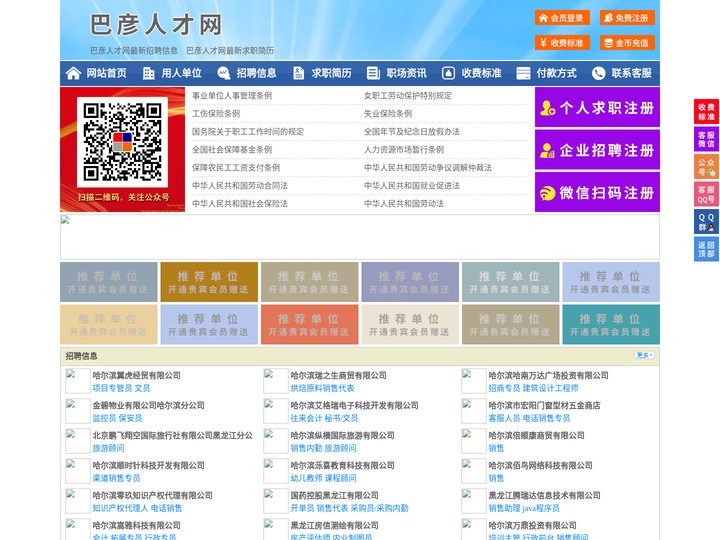The height and width of the screenshot is (540, 720).
Task: Open 求职简历 menu item
Action: 332,73
